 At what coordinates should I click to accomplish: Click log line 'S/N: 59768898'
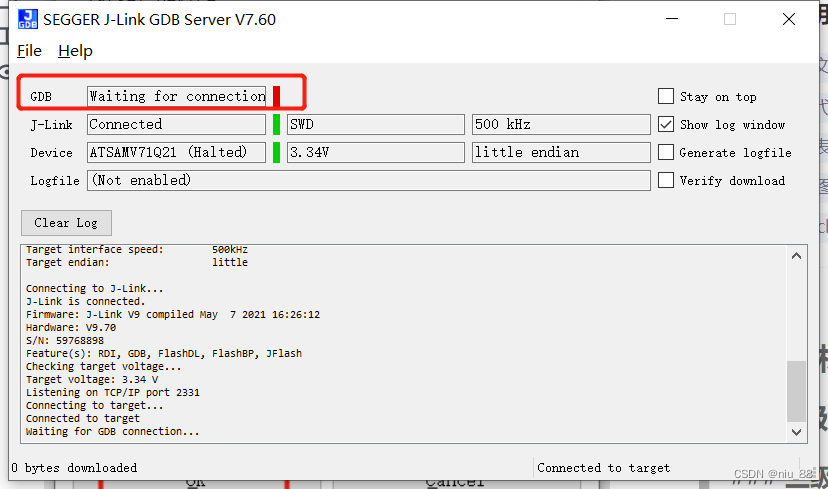coord(64,341)
